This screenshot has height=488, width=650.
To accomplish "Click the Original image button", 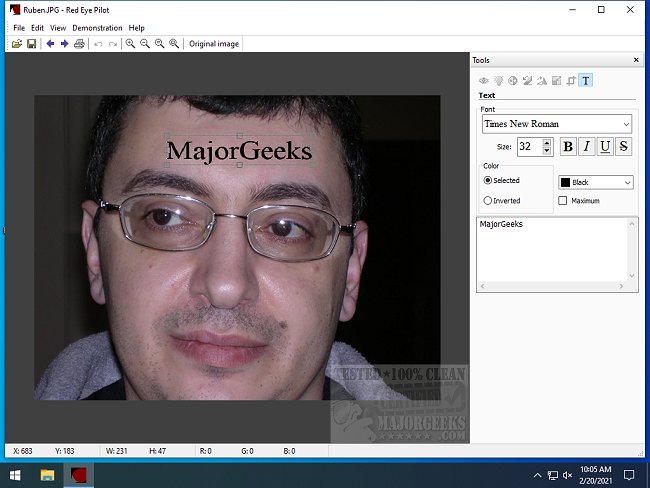I will 214,44.
